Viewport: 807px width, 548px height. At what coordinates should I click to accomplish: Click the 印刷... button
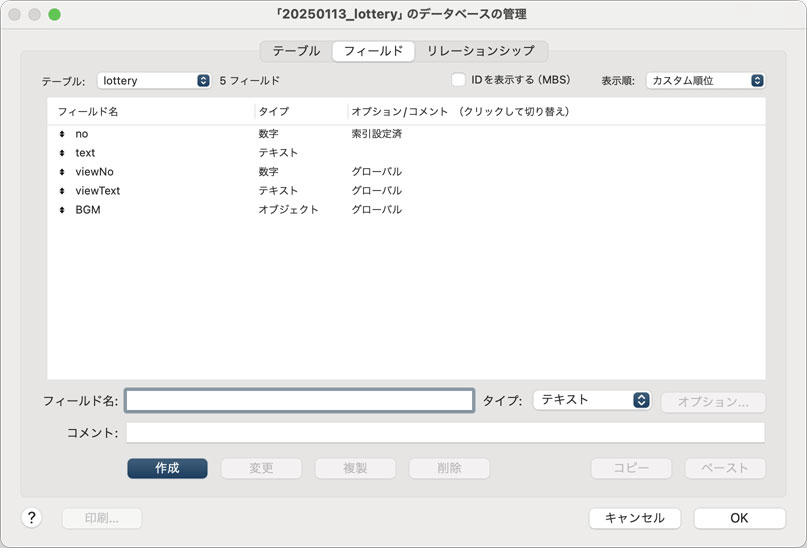(x=102, y=518)
